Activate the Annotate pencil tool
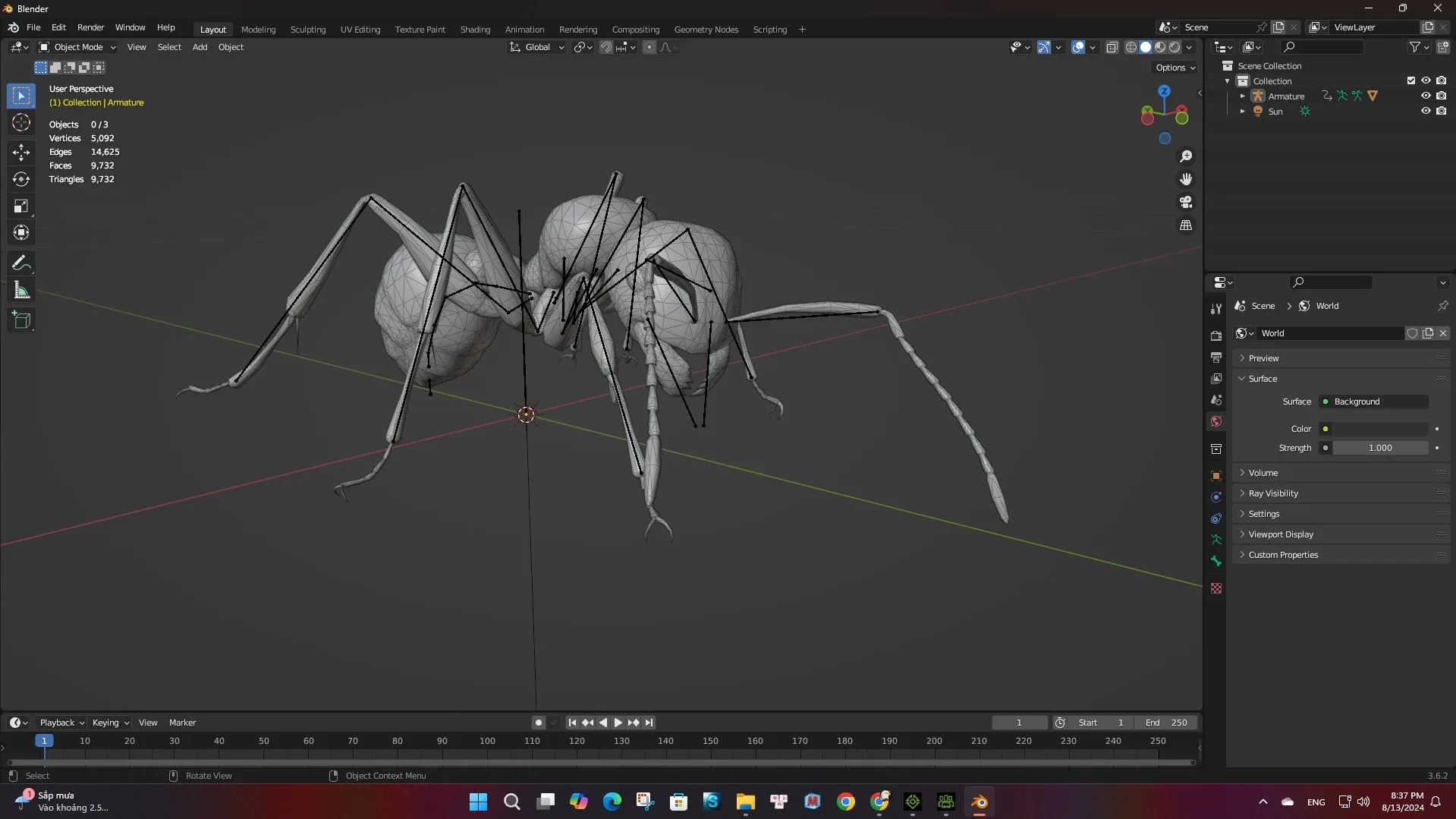 (21, 263)
